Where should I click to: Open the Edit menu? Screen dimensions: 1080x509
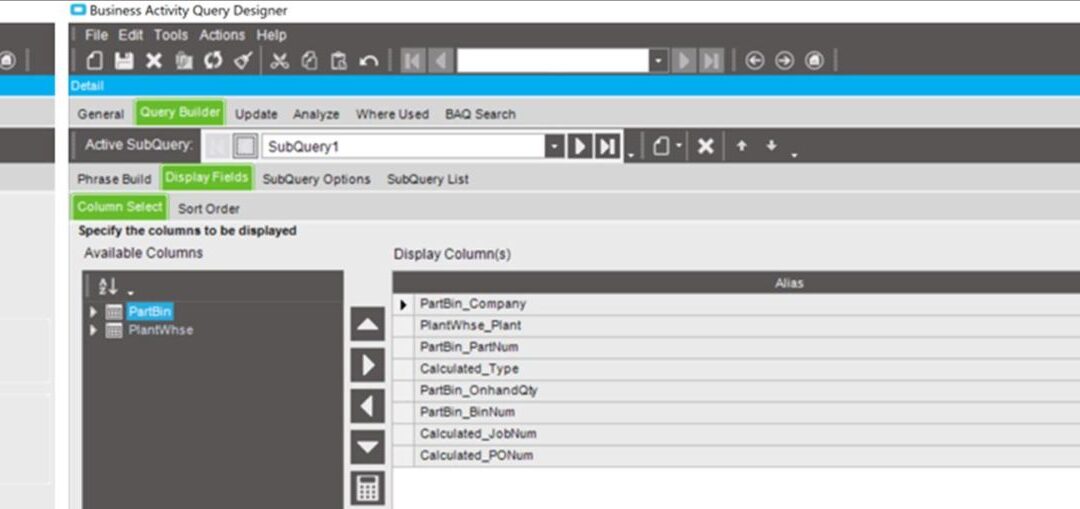pos(131,34)
